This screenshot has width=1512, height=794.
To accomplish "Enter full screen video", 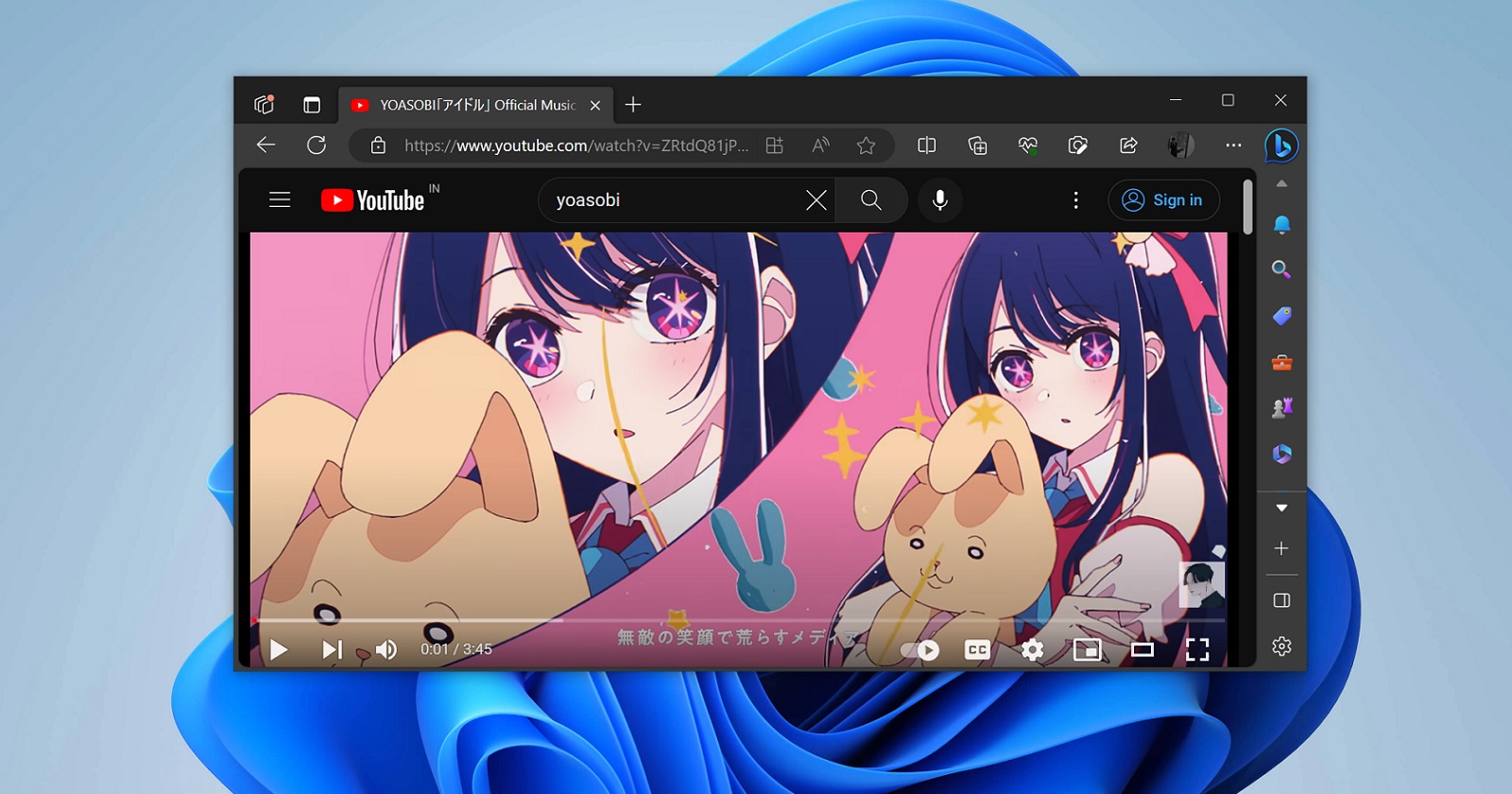I will [1197, 650].
